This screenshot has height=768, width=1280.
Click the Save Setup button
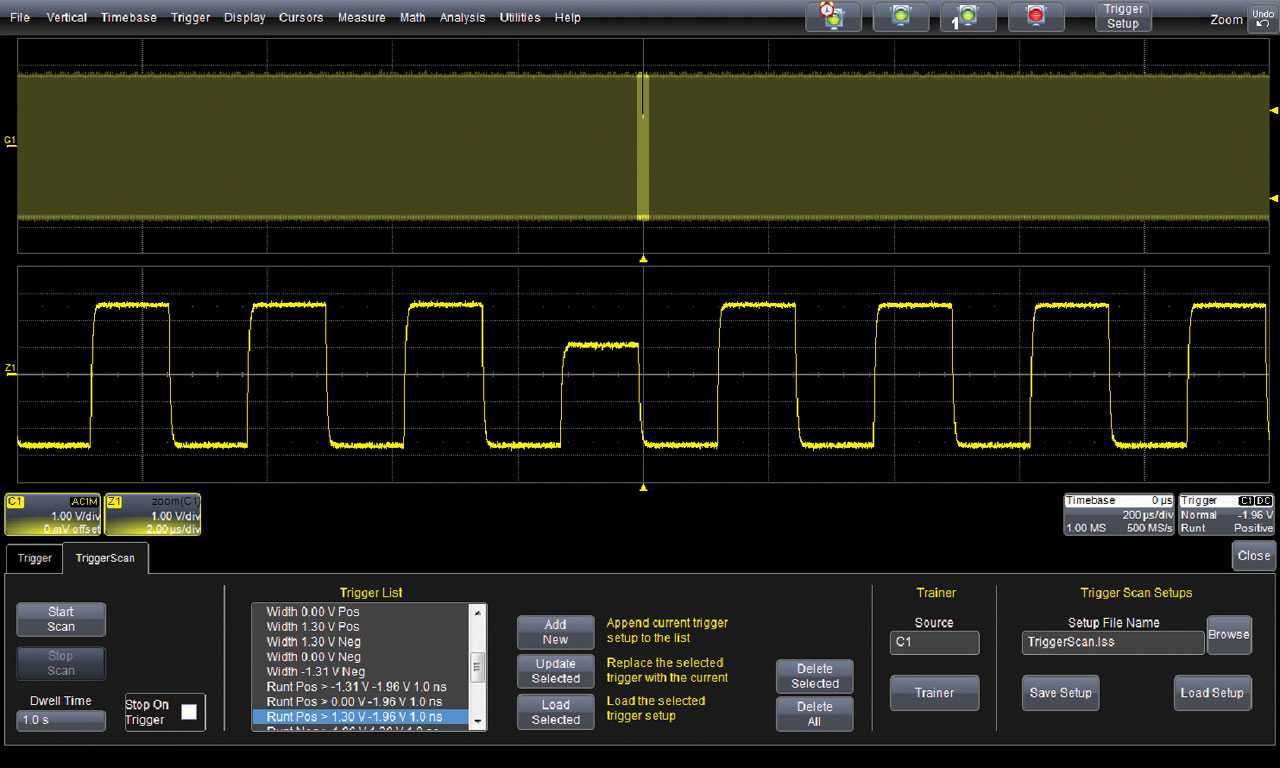point(1060,692)
